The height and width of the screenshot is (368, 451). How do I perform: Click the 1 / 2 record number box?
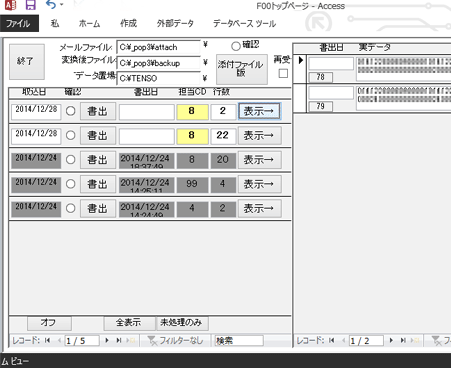[366, 341]
